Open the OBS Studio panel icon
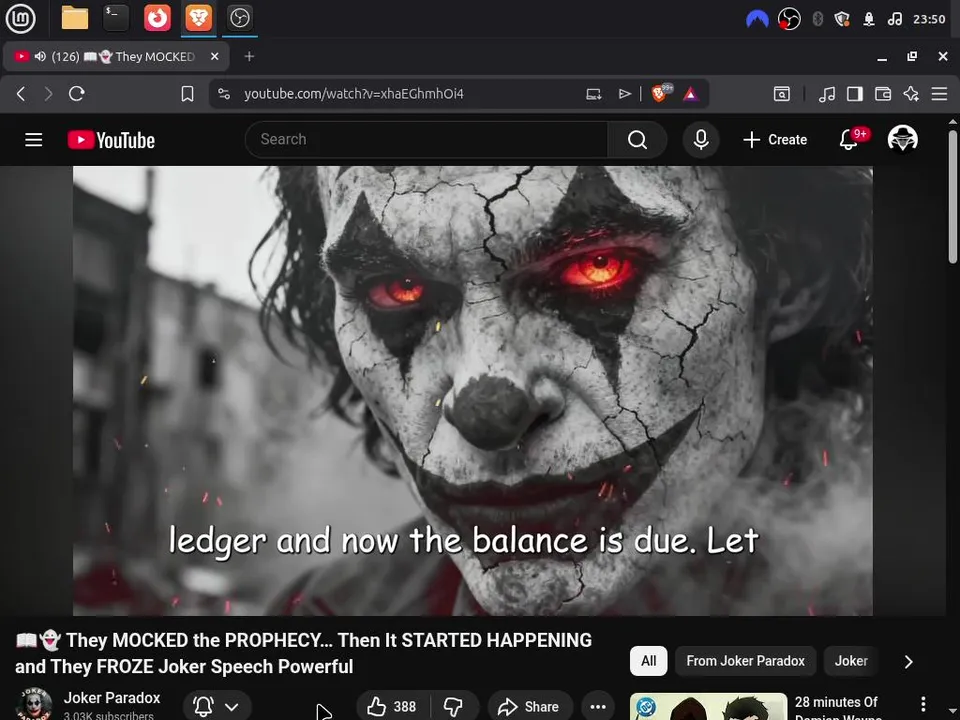960x720 pixels. [239, 18]
